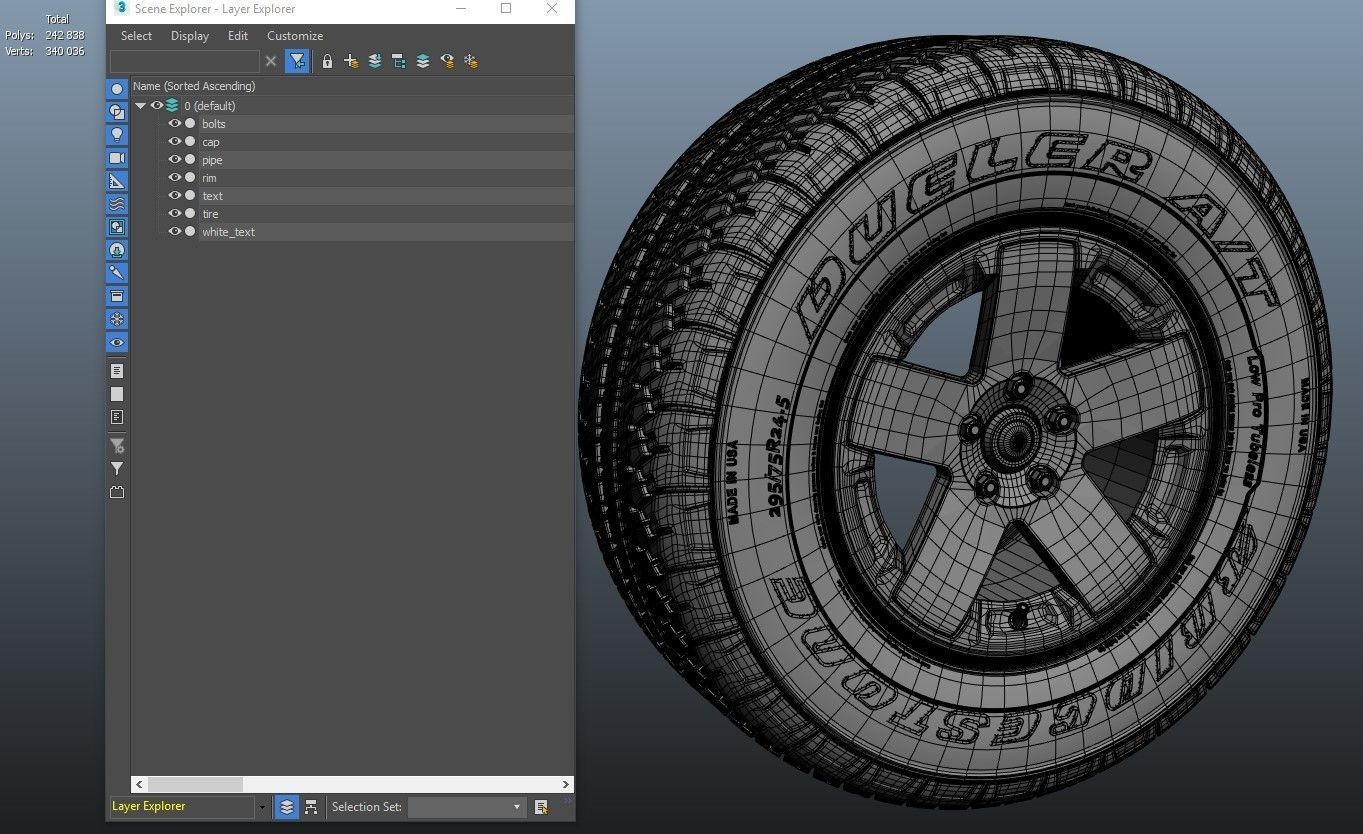
Task: Toggle the Display Lights bulb icon
Action: click(117, 135)
